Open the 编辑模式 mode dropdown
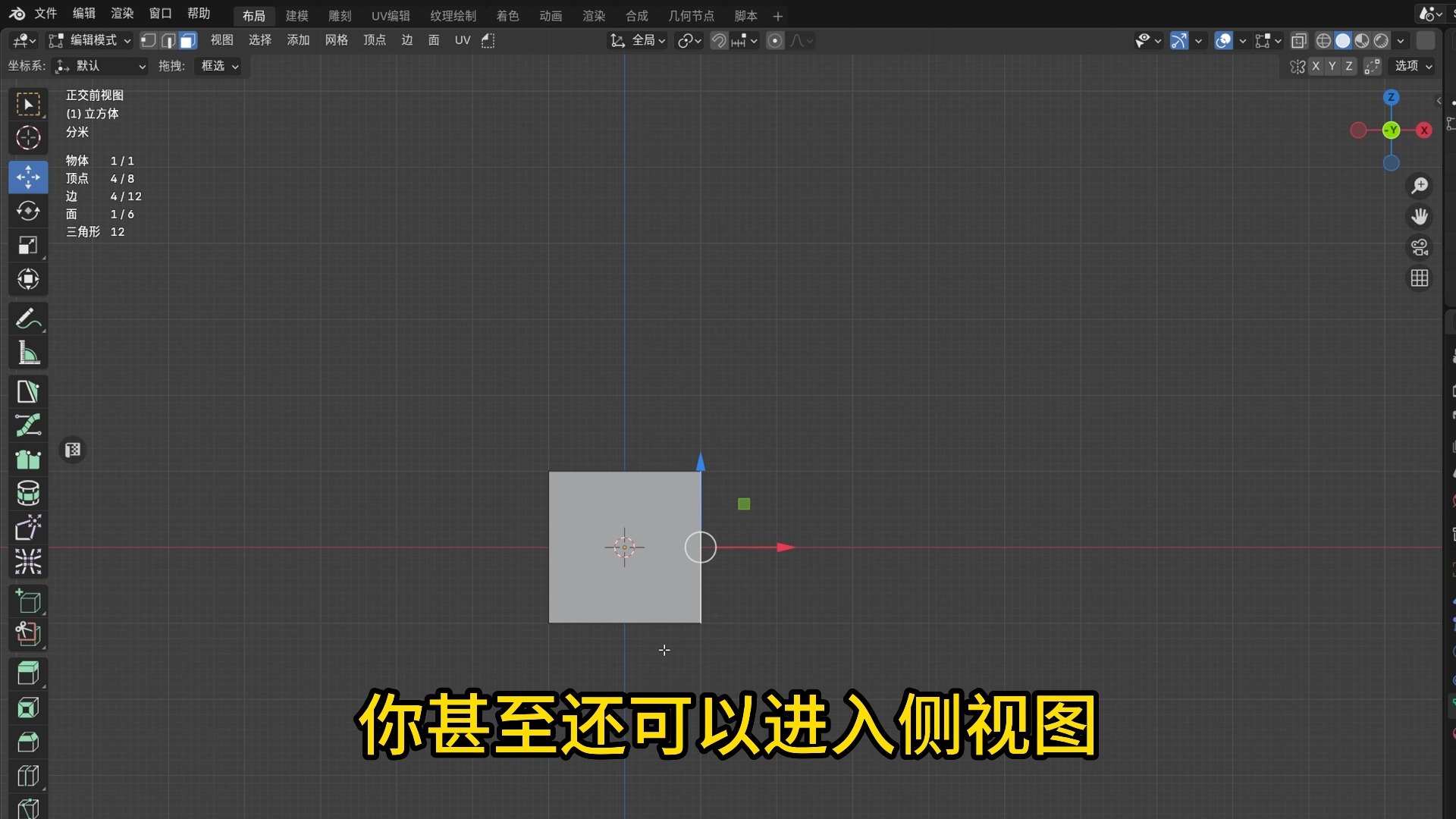 [89, 40]
